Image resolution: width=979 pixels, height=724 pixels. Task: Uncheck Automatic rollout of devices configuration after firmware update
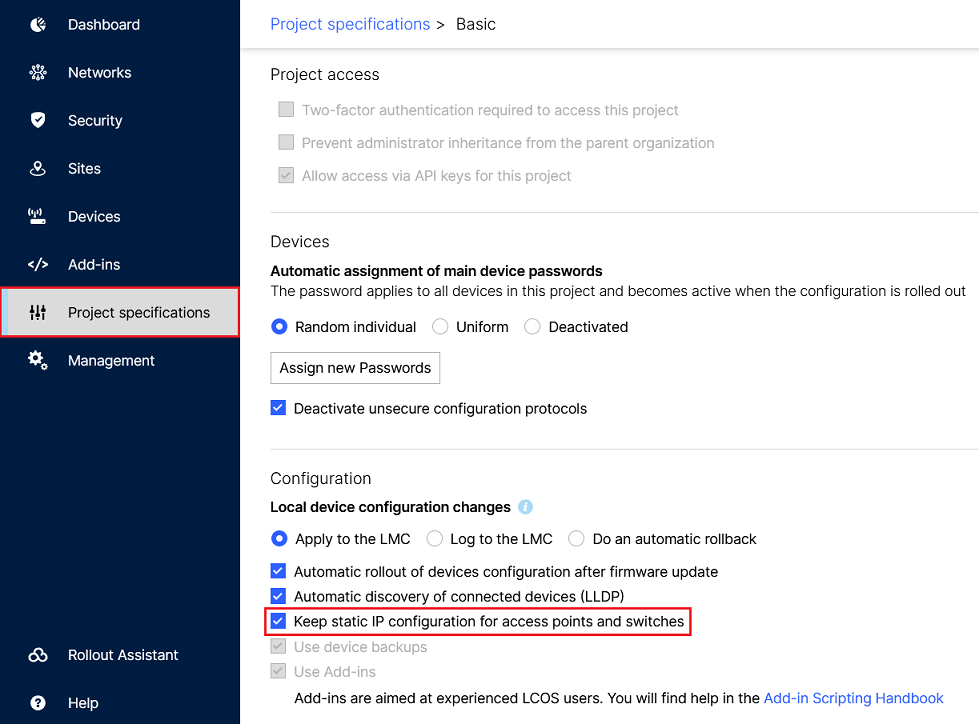tap(277, 570)
